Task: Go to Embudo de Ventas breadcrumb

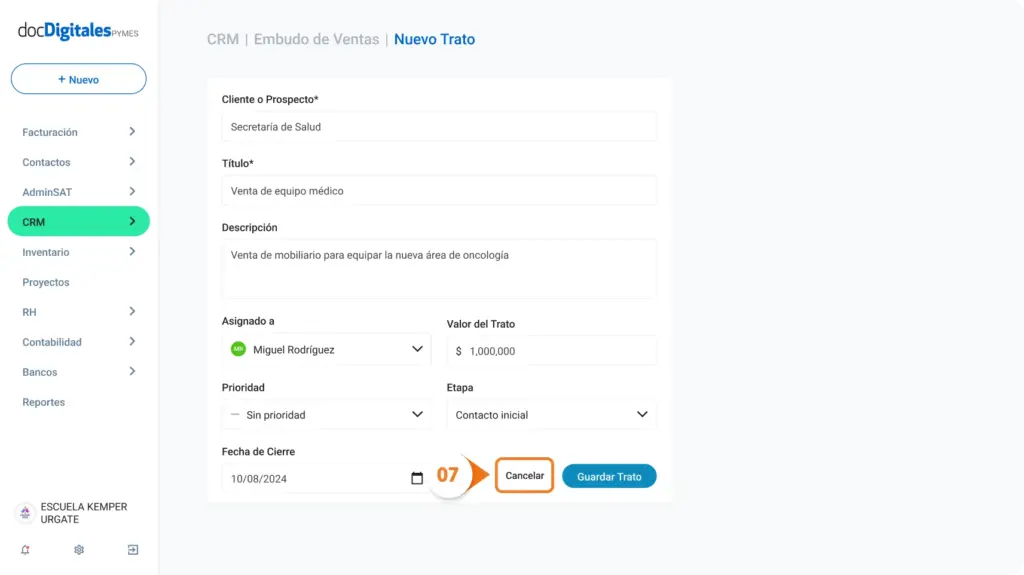Action: (x=316, y=39)
